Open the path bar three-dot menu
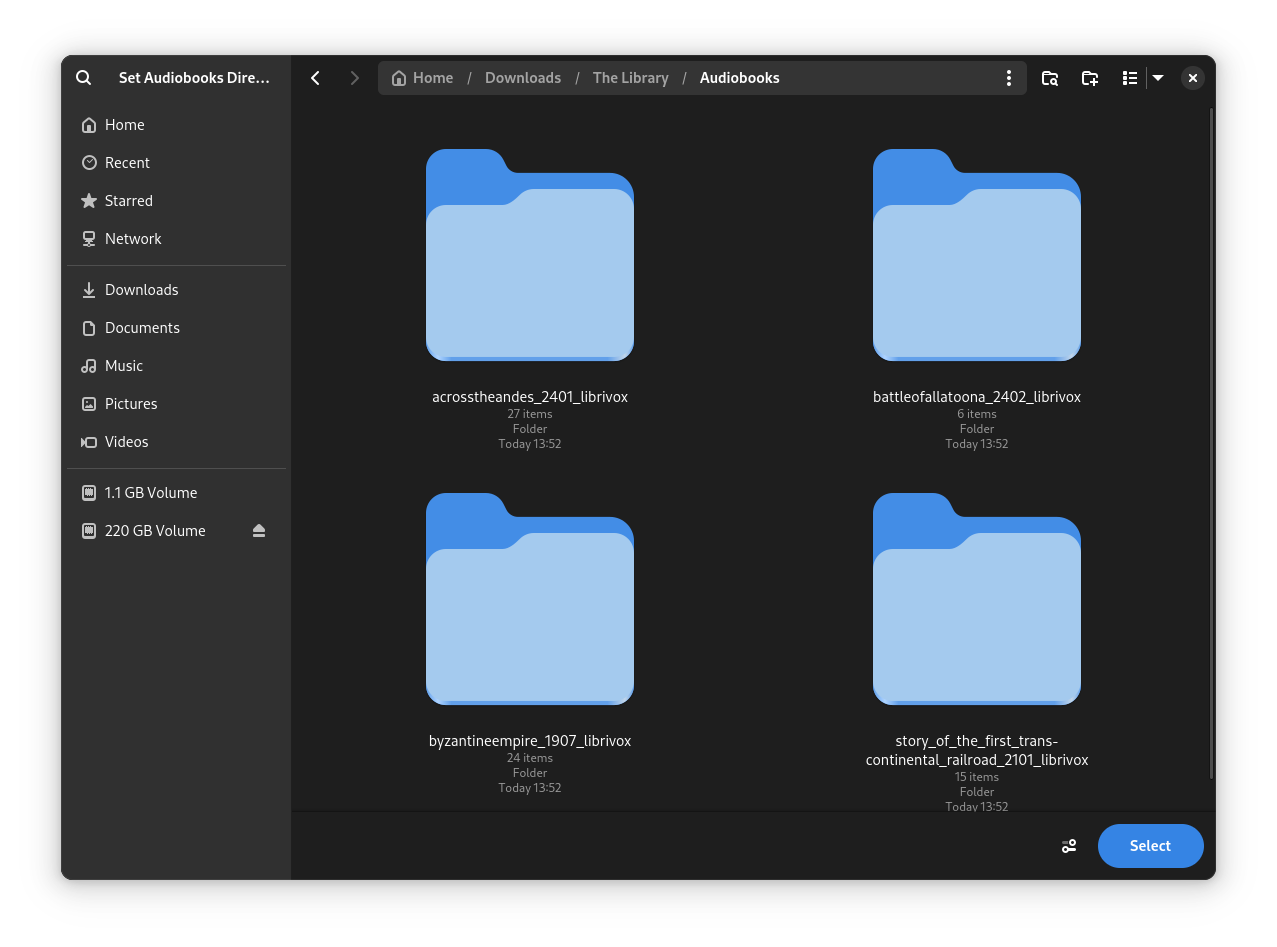 [x=1008, y=78]
